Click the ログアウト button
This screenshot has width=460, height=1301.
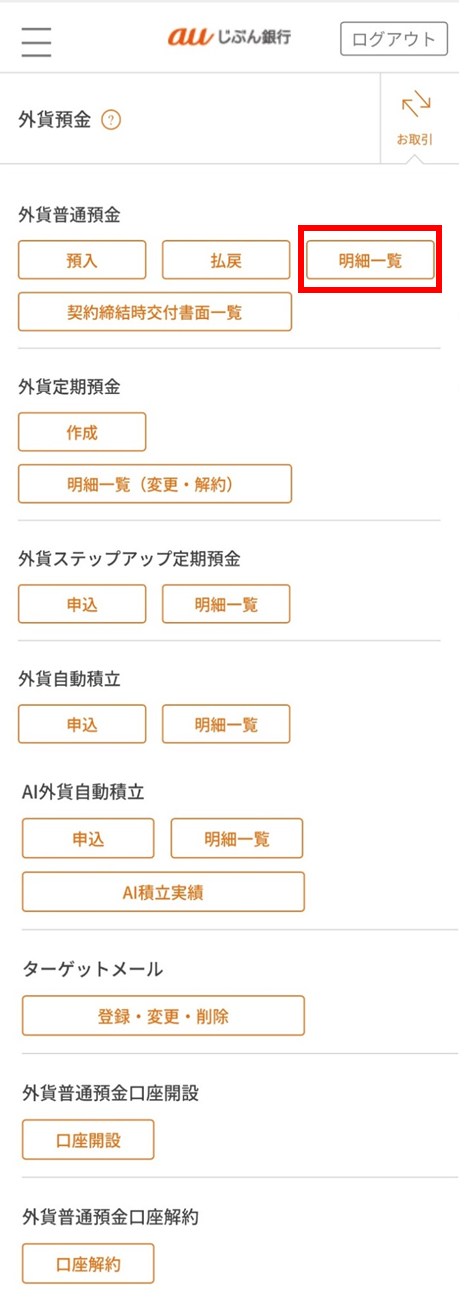pos(393,39)
